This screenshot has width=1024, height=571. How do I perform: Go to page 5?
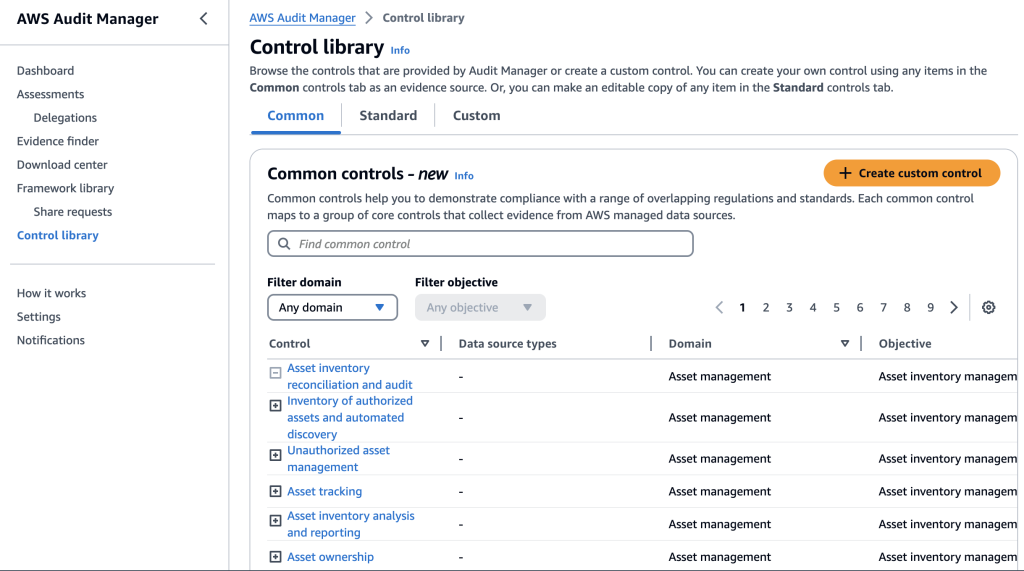coord(836,307)
